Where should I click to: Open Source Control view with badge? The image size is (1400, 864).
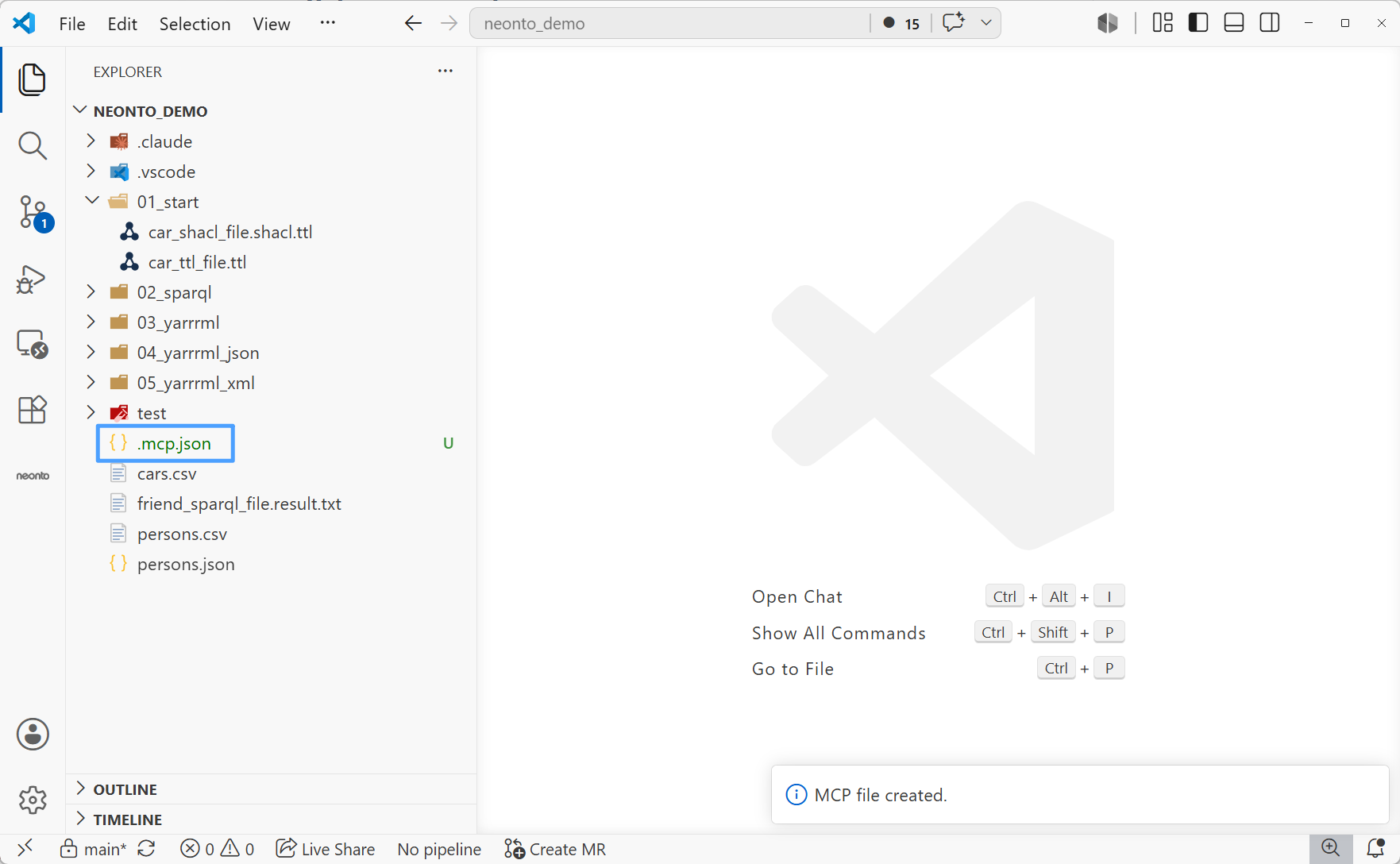coord(33,213)
